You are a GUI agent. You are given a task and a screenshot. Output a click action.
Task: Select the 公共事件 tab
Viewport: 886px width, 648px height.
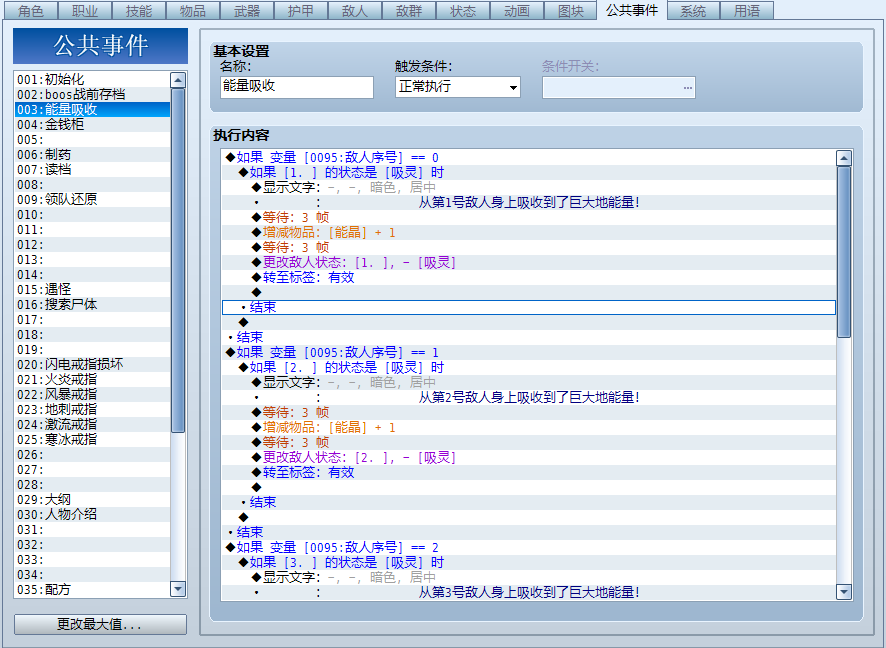[632, 10]
